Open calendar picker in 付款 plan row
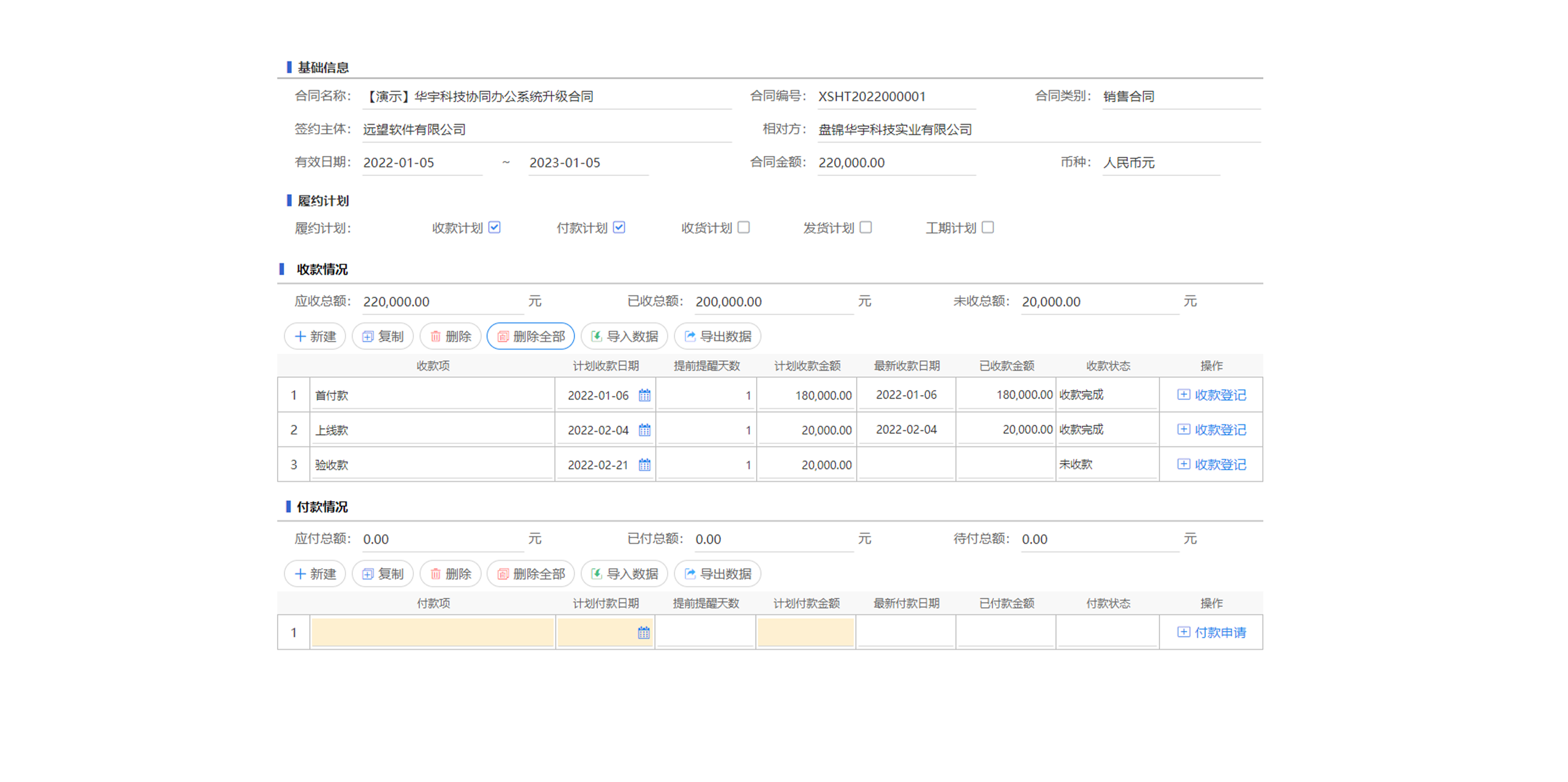Viewport: 1568px width, 782px height. (643, 633)
